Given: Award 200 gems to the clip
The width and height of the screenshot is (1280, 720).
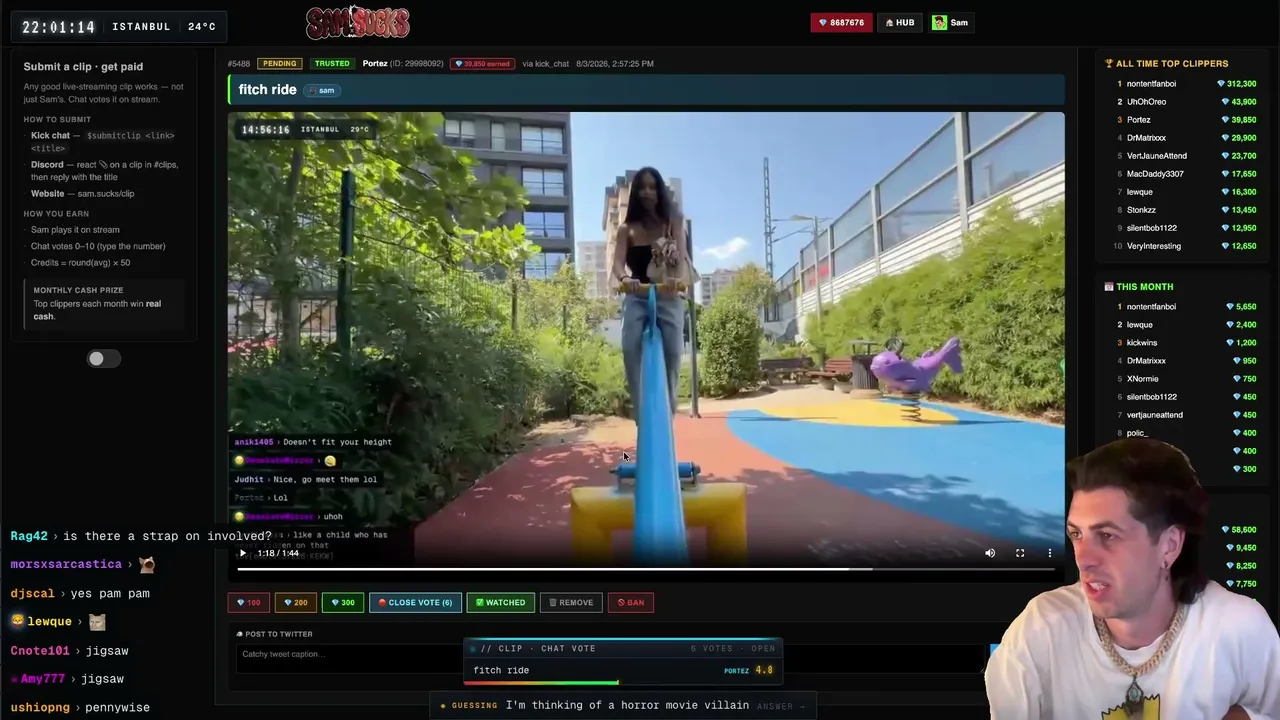Looking at the screenshot, I should (295, 602).
